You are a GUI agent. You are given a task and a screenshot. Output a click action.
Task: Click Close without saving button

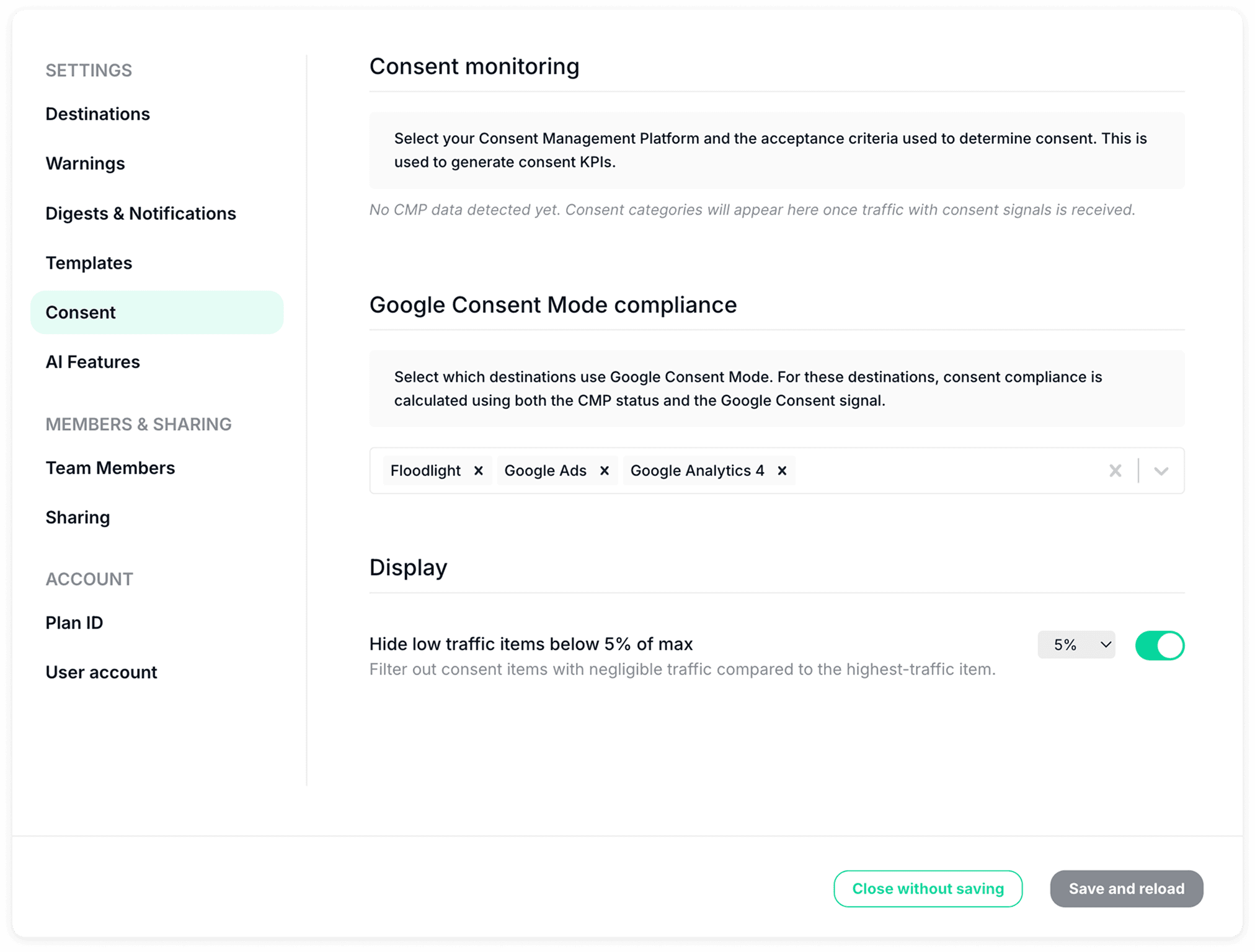[x=928, y=889]
